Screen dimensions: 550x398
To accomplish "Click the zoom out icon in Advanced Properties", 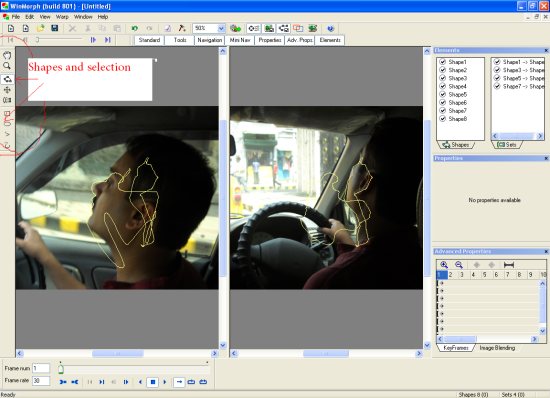I will pyautogui.click(x=459, y=265).
